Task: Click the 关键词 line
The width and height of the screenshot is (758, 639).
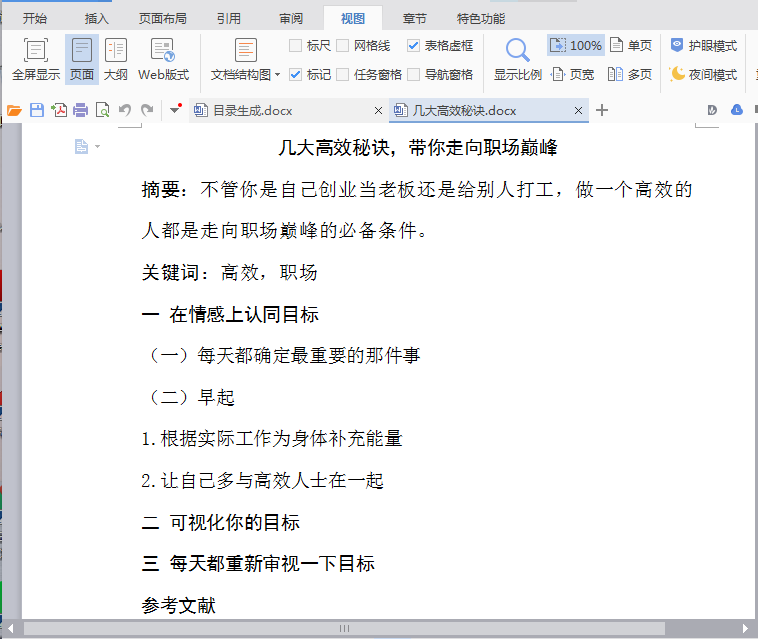Action: [x=229, y=273]
